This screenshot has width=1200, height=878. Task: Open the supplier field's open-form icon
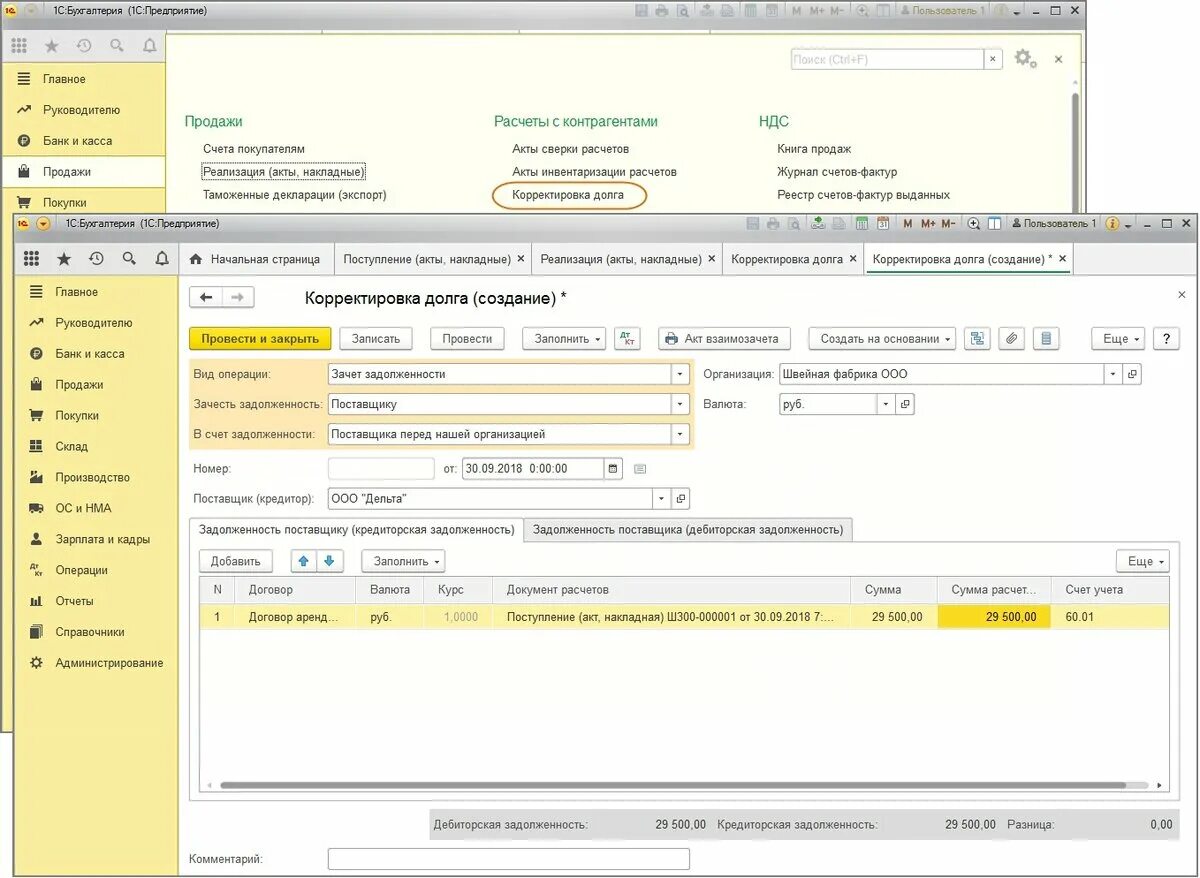point(681,498)
